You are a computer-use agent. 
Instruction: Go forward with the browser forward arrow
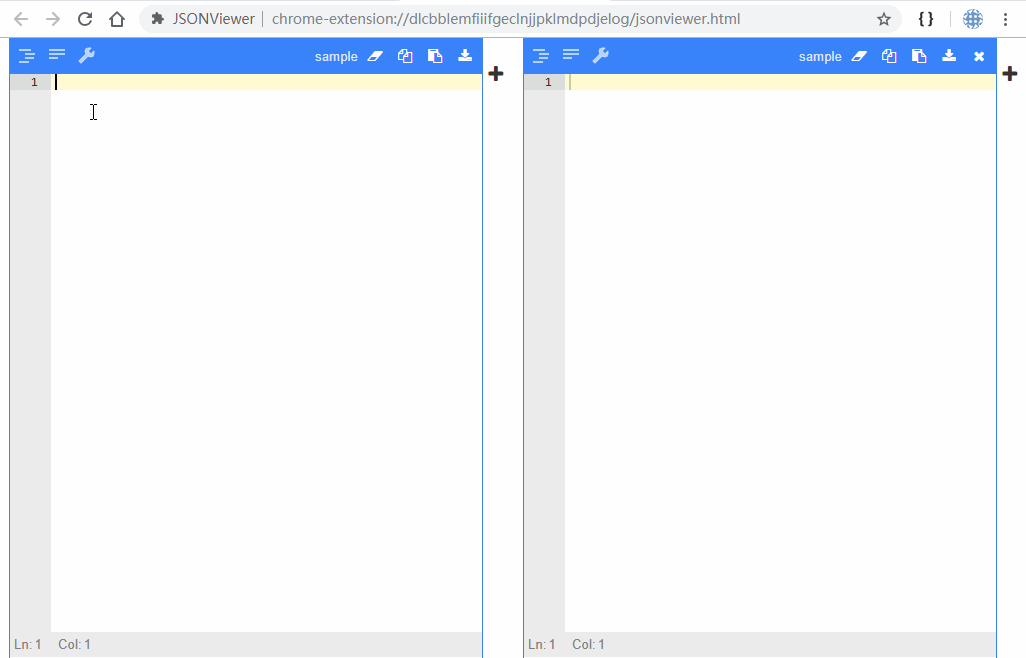53,19
